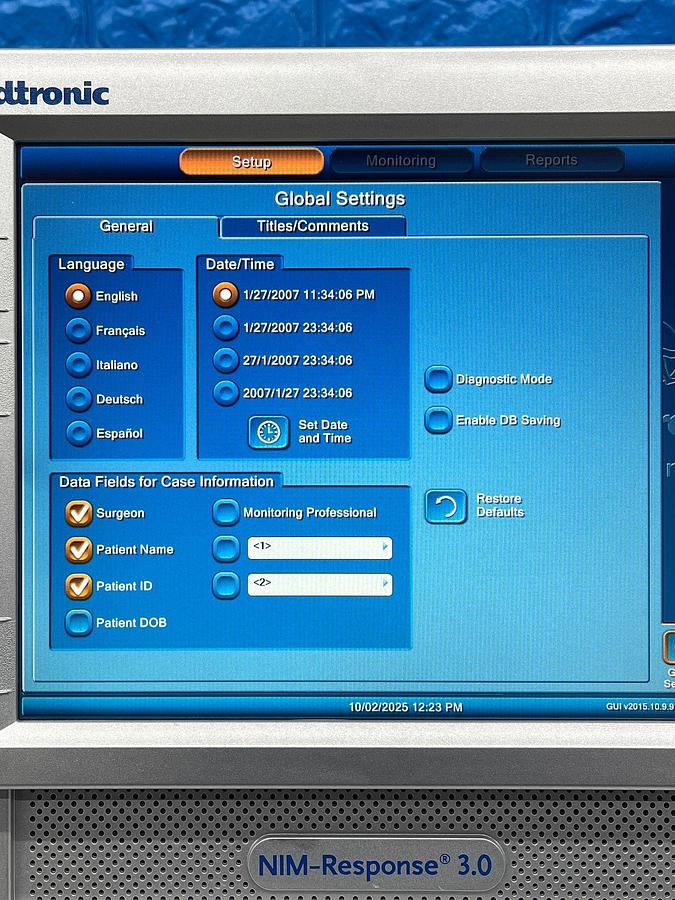Switch to the Setup tab
Viewport: 675px width, 900px height.
click(251, 162)
